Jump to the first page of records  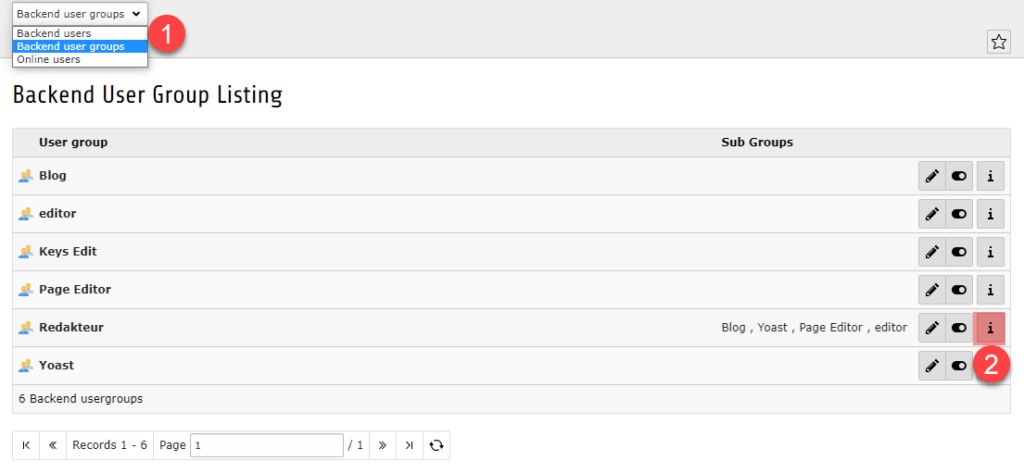pos(26,445)
